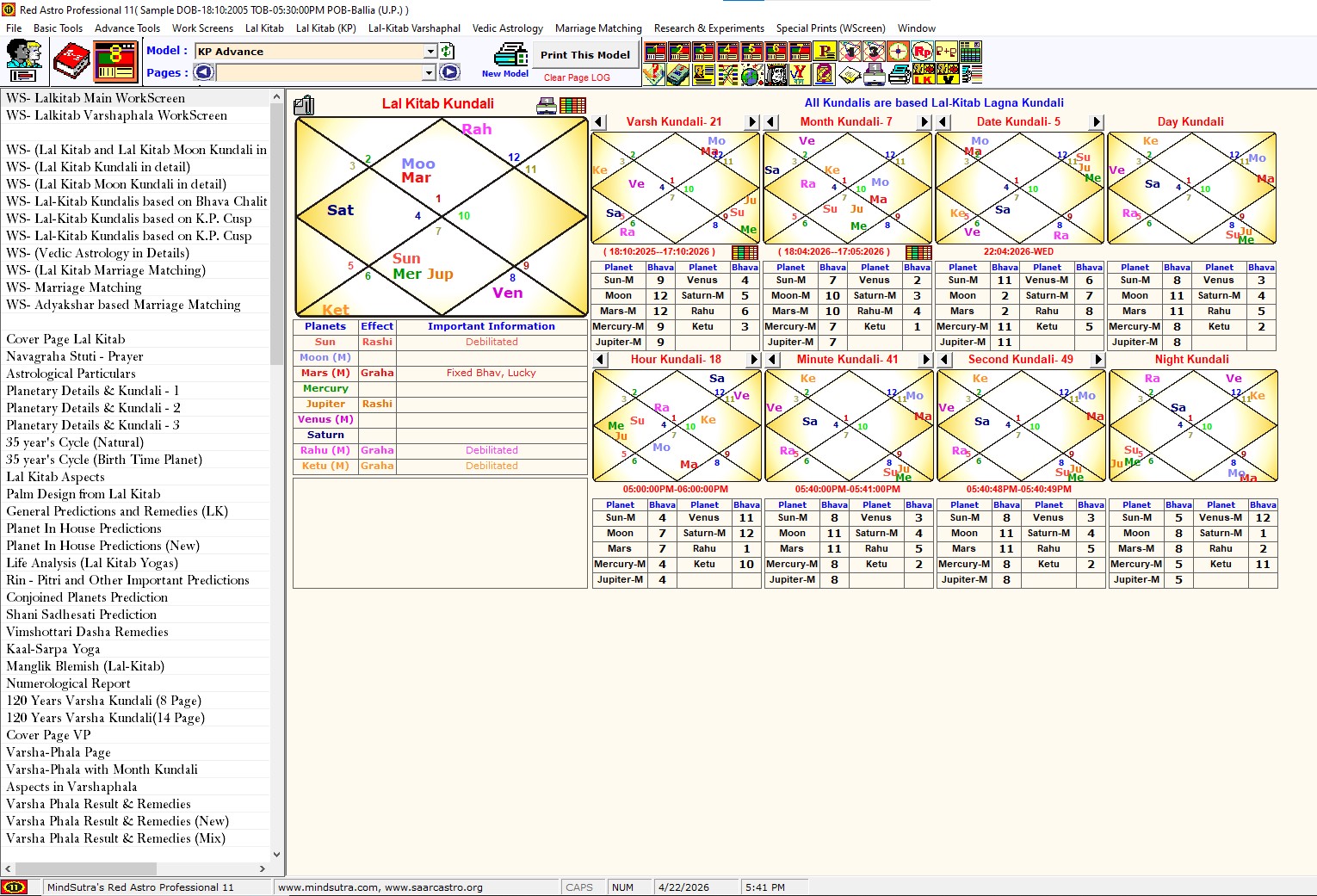Click the printer with number 1 icon
Image resolution: width=1317 pixels, height=896 pixels.
[875, 74]
